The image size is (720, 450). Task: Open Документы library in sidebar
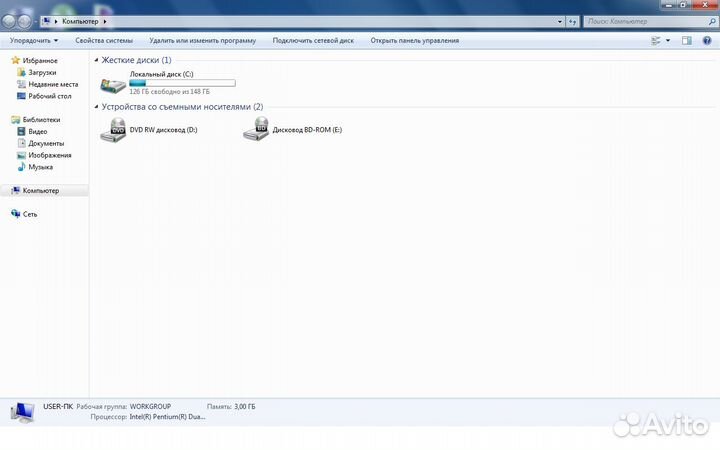[x=46, y=143]
